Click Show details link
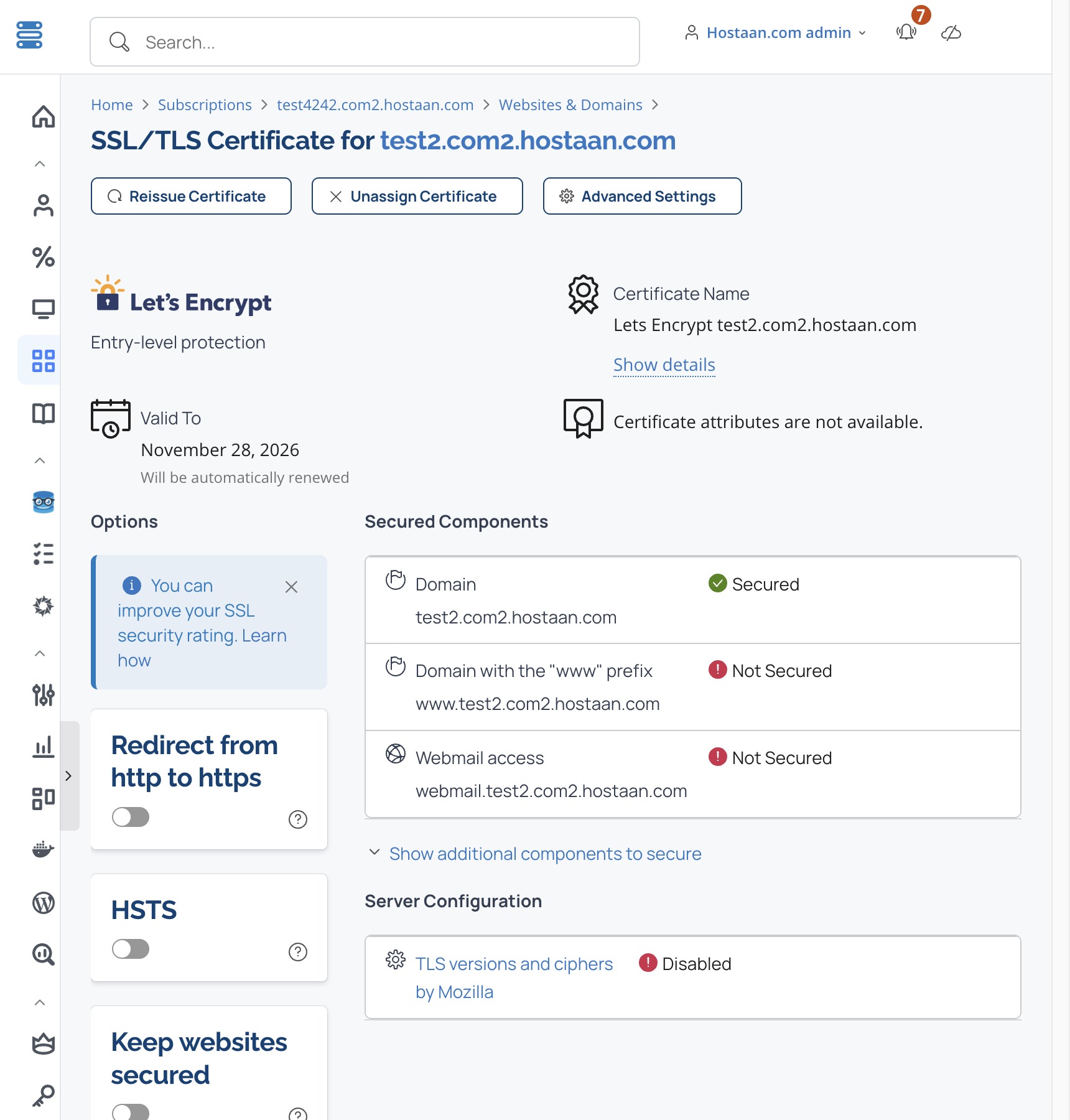The image size is (1070, 1120). 664,365
